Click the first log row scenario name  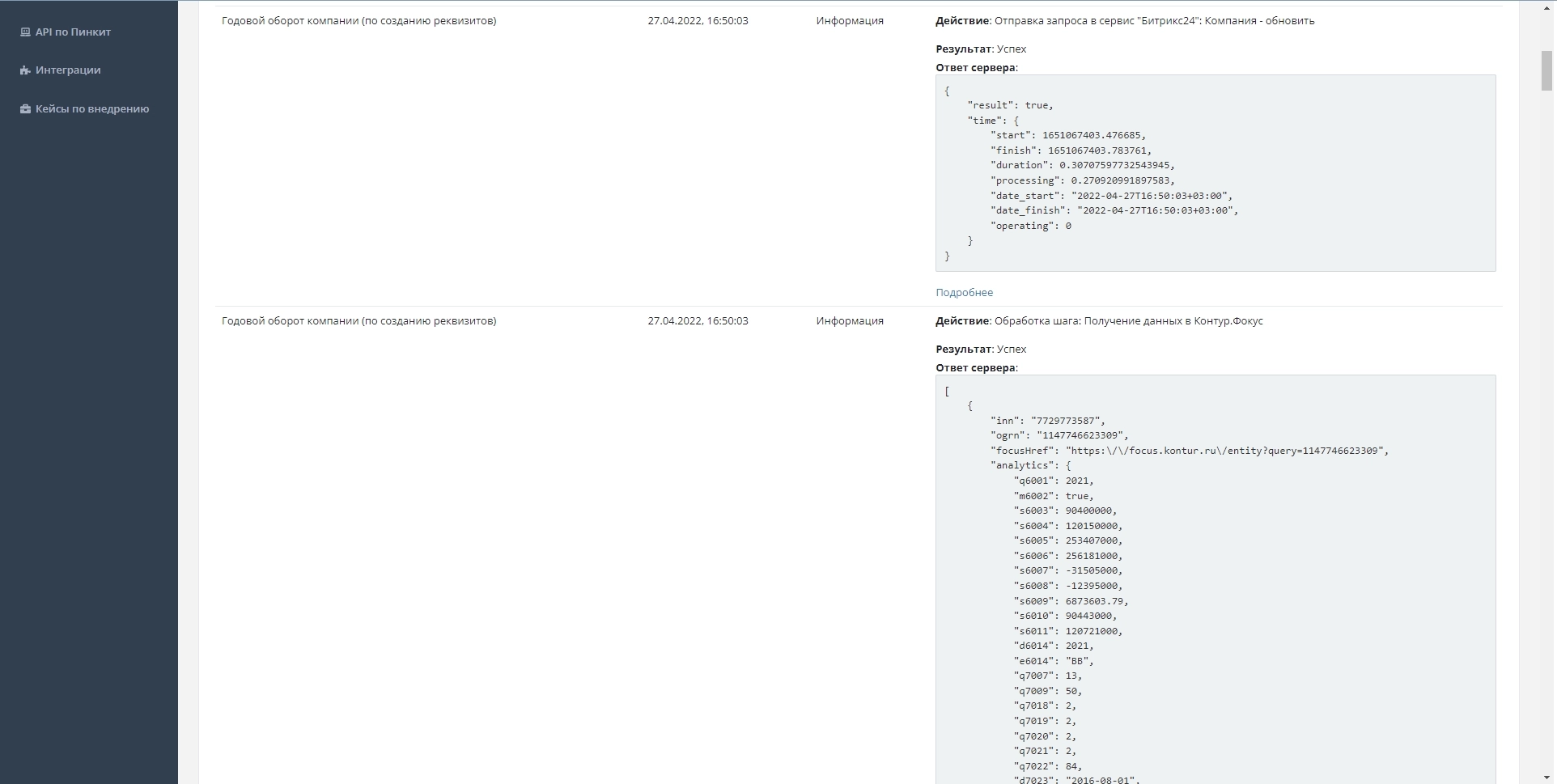click(x=358, y=21)
